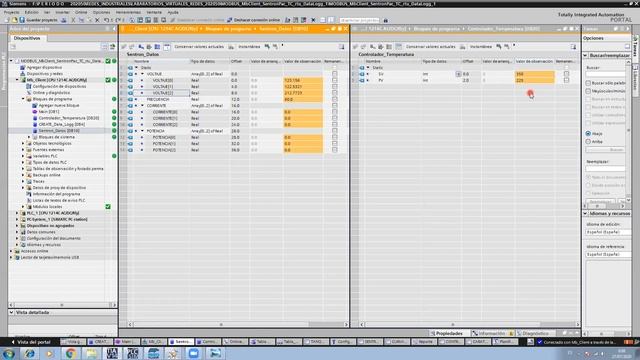
Task: Open the Idioma de referencia dropdown
Action: pyautogui.click(x=608, y=254)
